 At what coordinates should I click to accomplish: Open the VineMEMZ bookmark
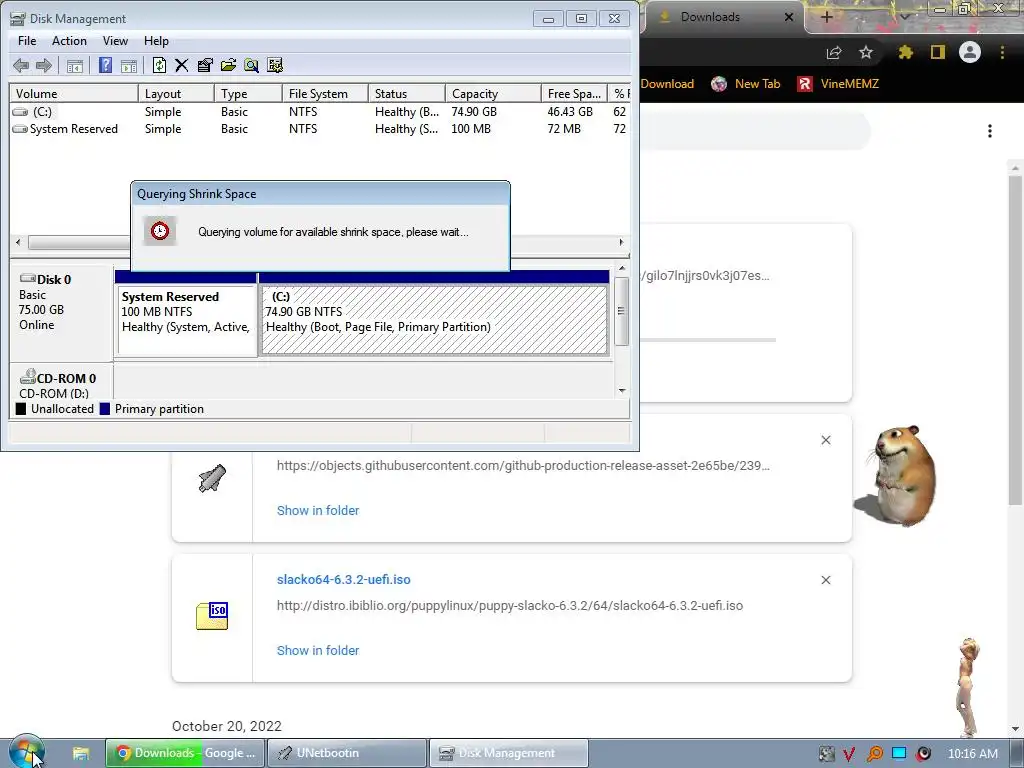pos(838,84)
